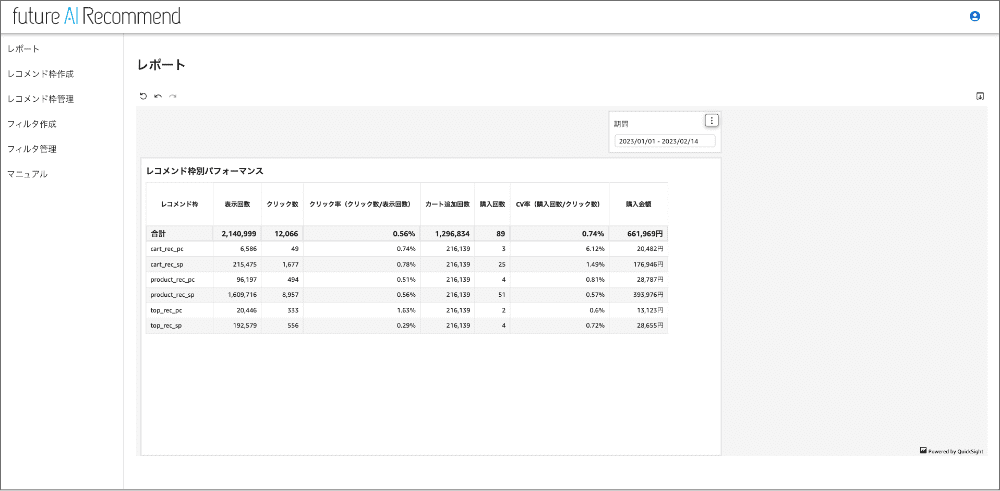Open the three-dot menu on 期間 filter
1000x491 pixels.
712,121
